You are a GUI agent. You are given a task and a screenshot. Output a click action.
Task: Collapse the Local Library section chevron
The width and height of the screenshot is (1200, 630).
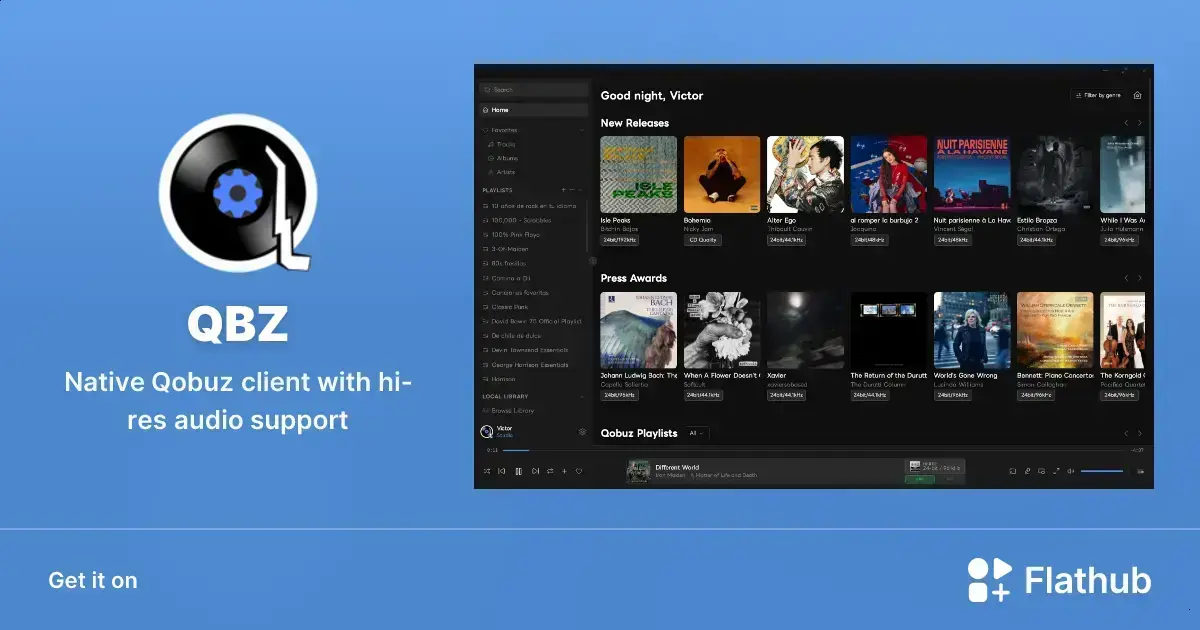582,397
